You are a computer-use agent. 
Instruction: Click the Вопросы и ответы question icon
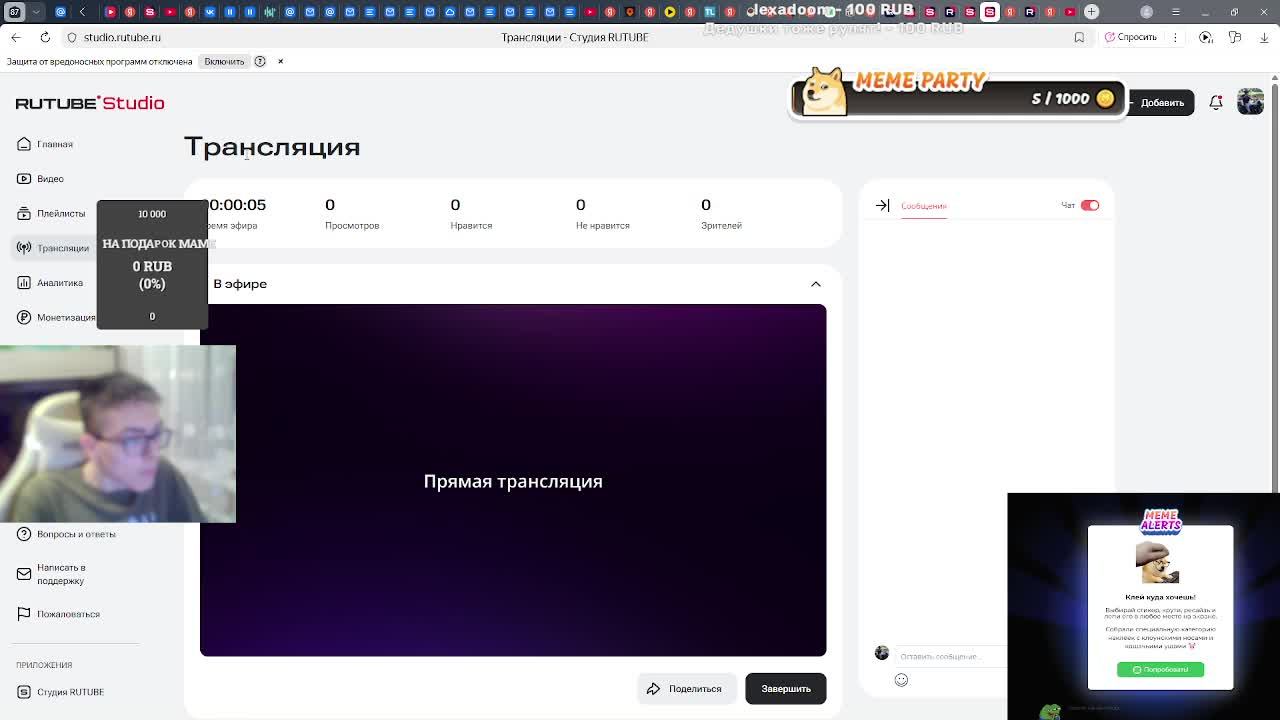[24, 534]
